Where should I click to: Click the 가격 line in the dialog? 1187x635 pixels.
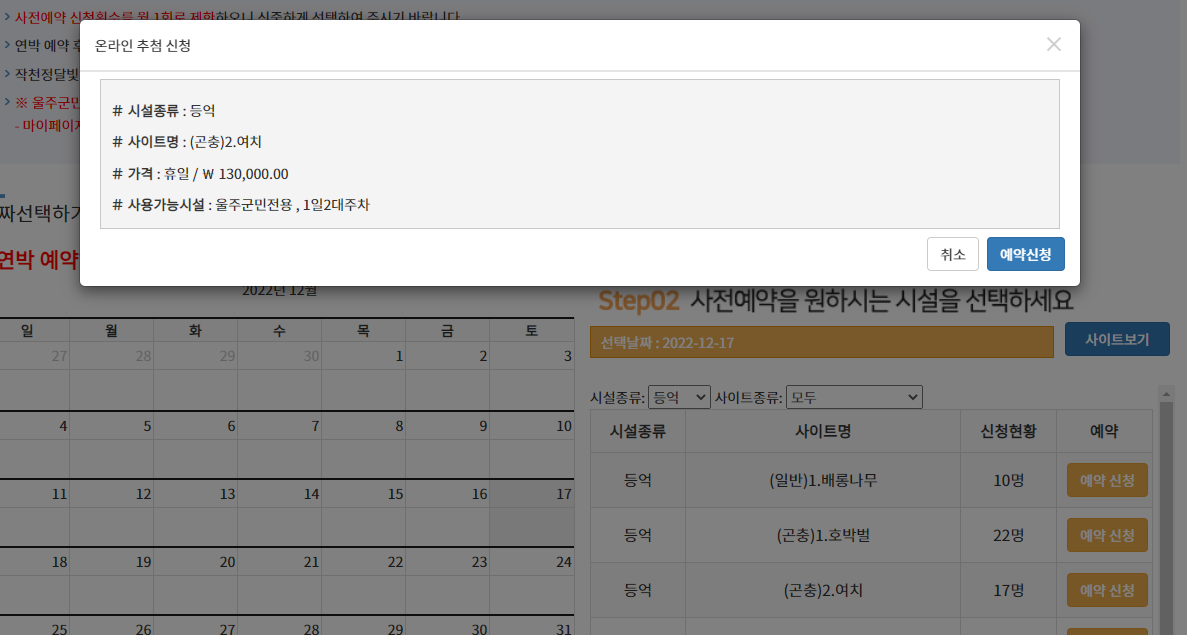[201, 173]
